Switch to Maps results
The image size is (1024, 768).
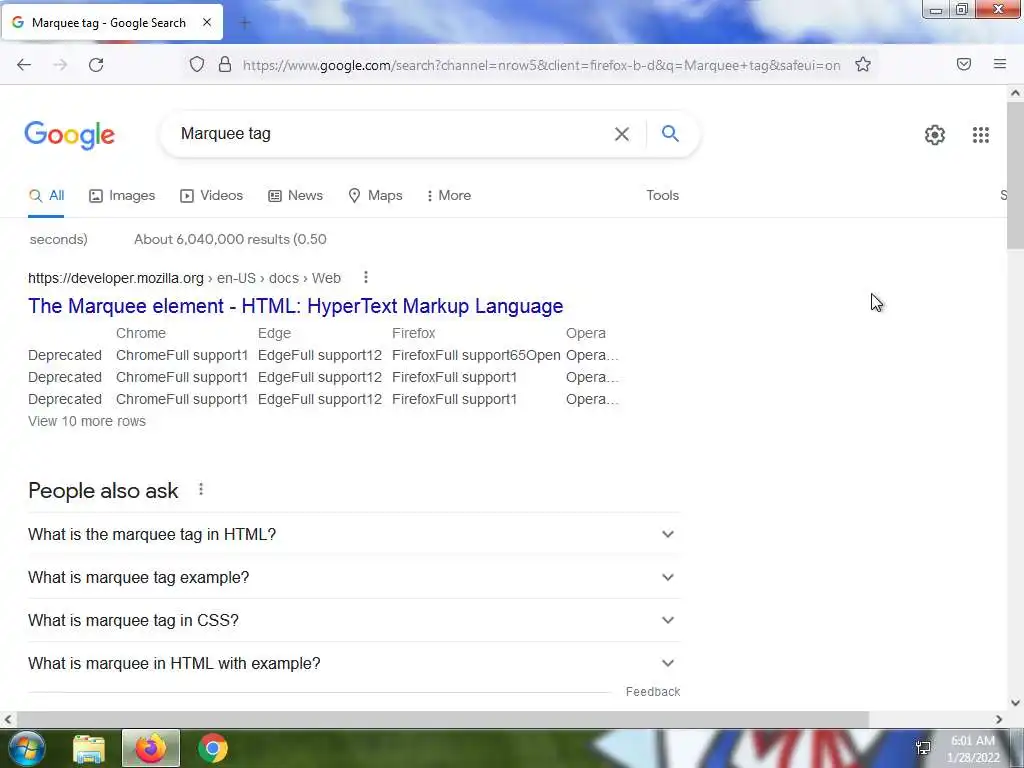(375, 195)
